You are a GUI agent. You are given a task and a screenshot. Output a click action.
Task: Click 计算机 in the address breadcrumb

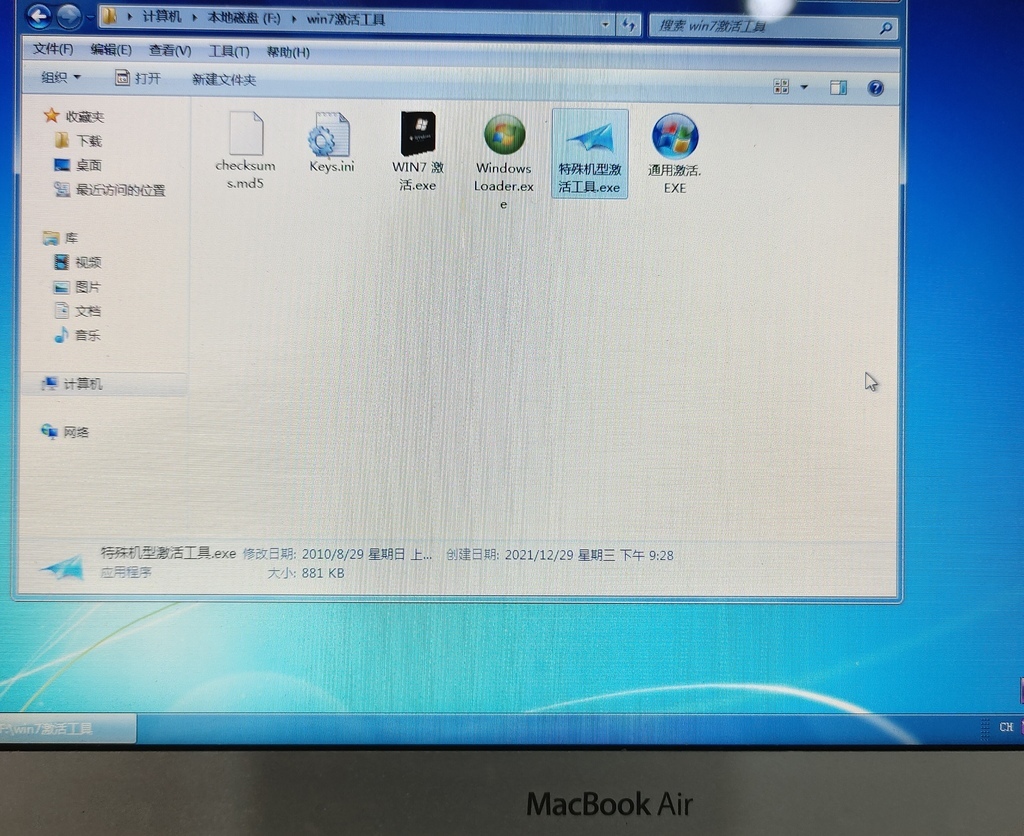[161, 17]
